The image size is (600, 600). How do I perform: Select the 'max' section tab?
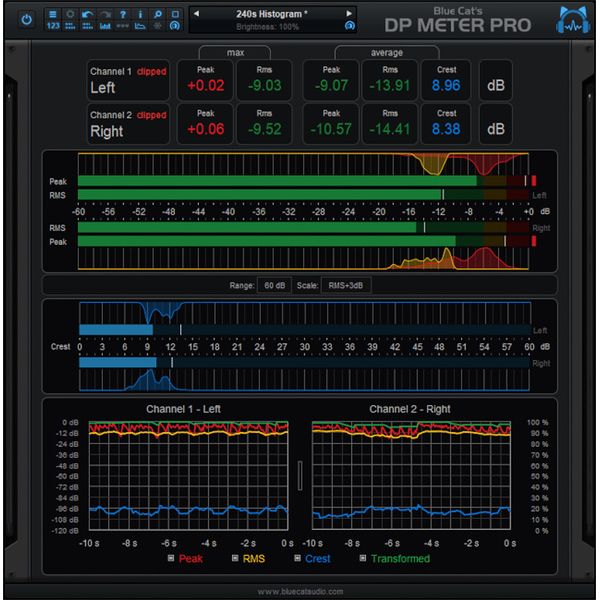point(235,52)
